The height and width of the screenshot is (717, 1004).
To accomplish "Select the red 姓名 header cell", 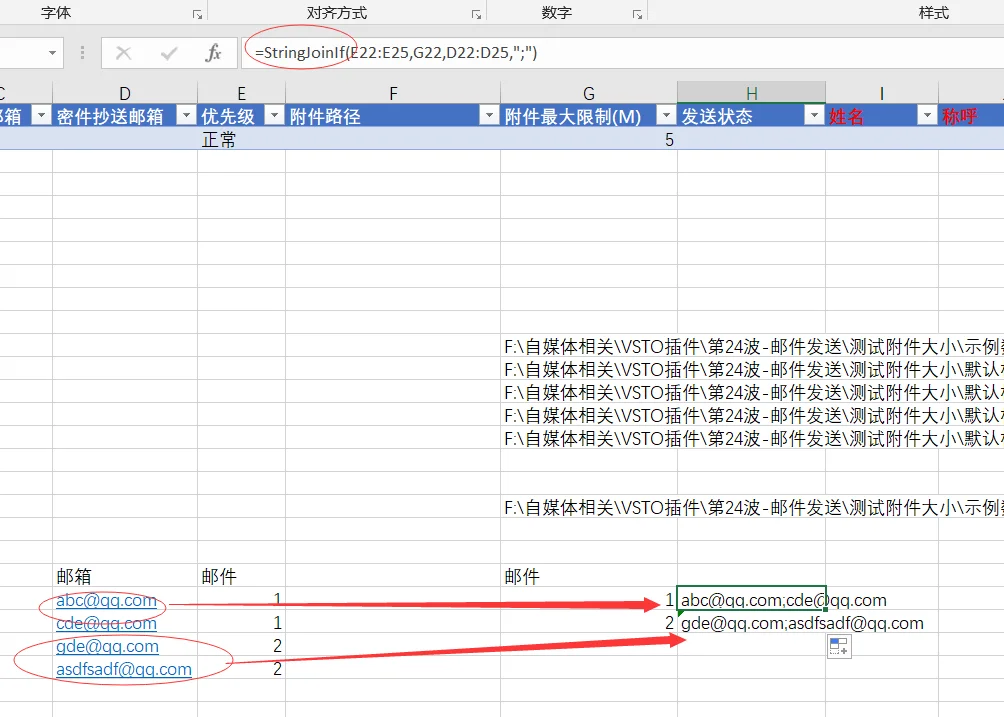I will click(882, 115).
